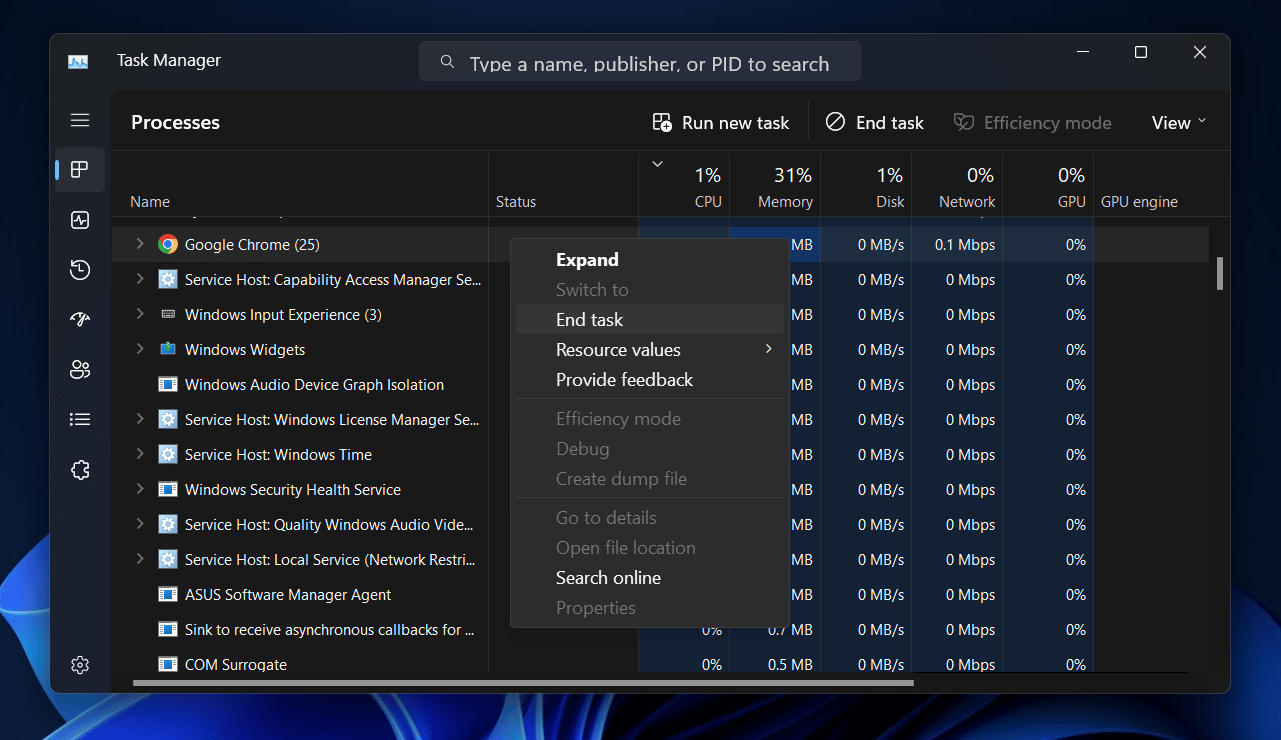
Task: Click the Windows Audio Device Graph Isolation icon
Action: (168, 385)
